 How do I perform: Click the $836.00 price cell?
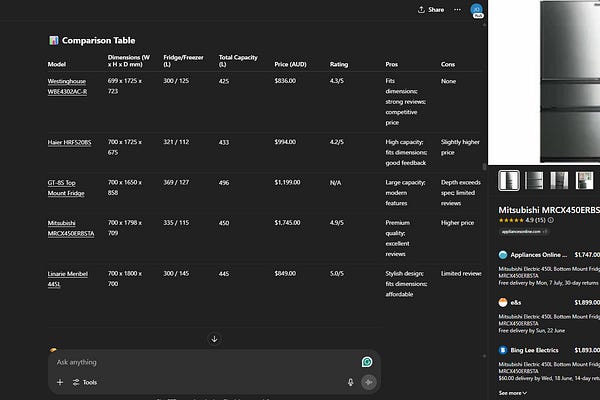tap(285, 81)
